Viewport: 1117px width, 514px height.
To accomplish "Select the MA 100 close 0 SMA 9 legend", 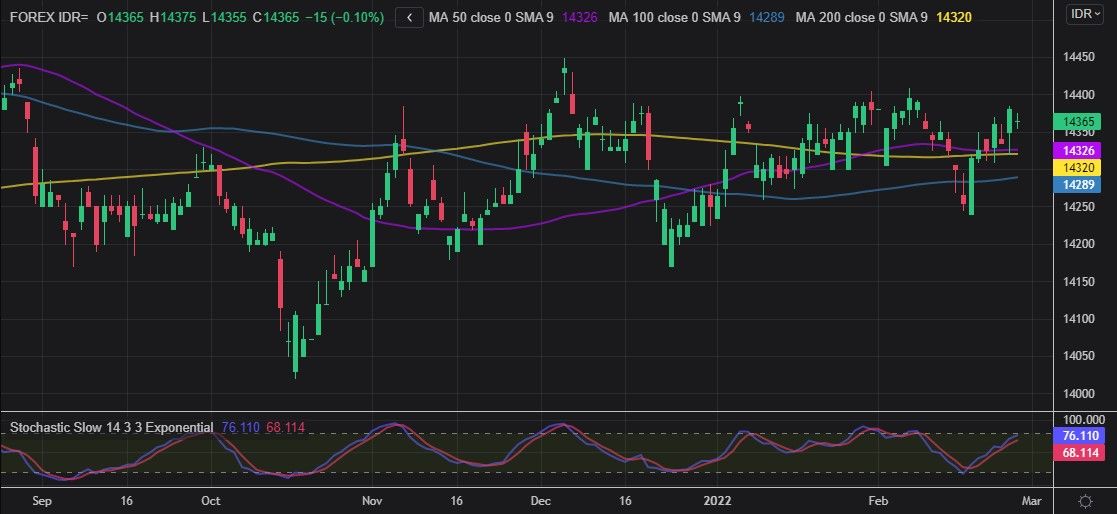I will tap(674, 18).
